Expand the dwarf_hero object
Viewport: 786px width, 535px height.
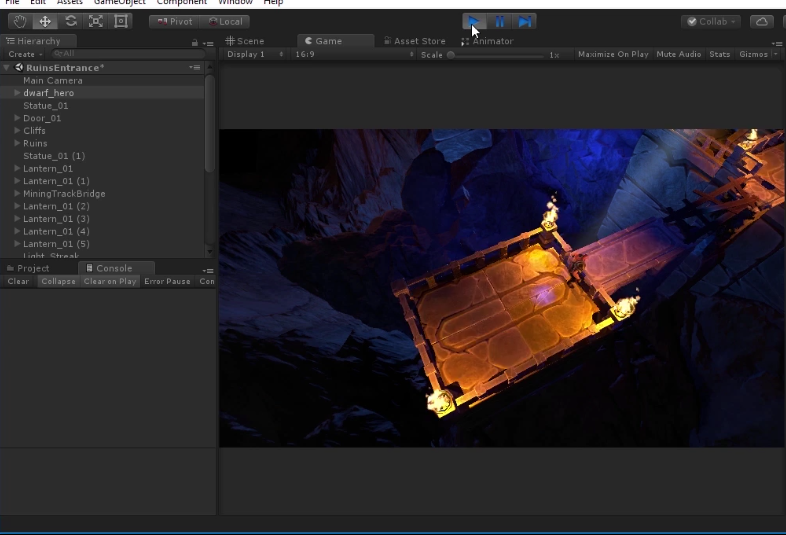click(17, 93)
